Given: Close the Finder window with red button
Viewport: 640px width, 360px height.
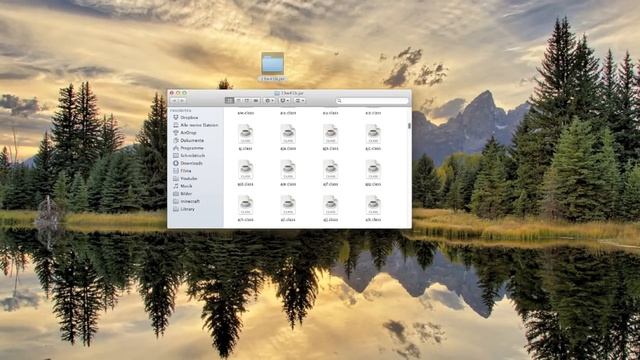Looking at the screenshot, I should point(172,93).
